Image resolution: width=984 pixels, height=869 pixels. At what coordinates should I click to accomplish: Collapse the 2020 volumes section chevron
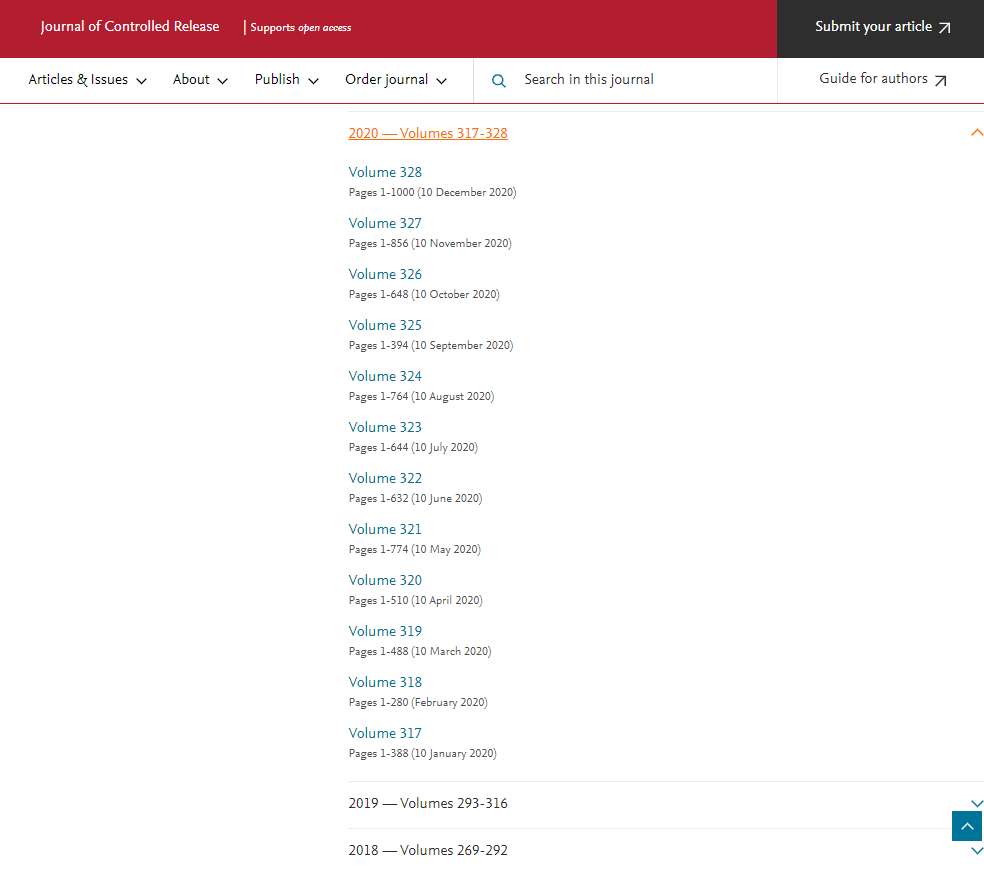tap(976, 132)
